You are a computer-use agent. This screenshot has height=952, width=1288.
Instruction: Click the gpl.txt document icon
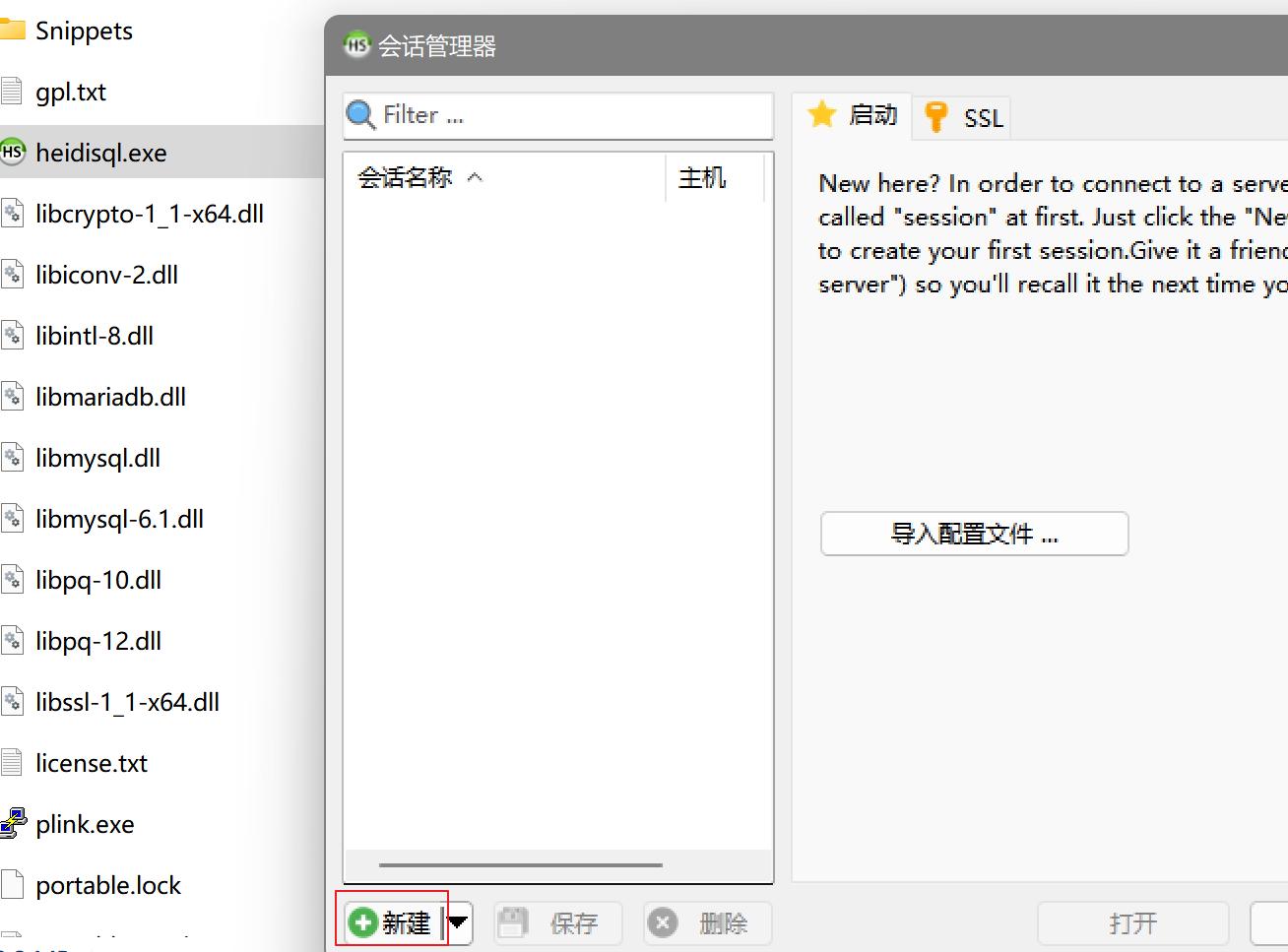tap(14, 91)
